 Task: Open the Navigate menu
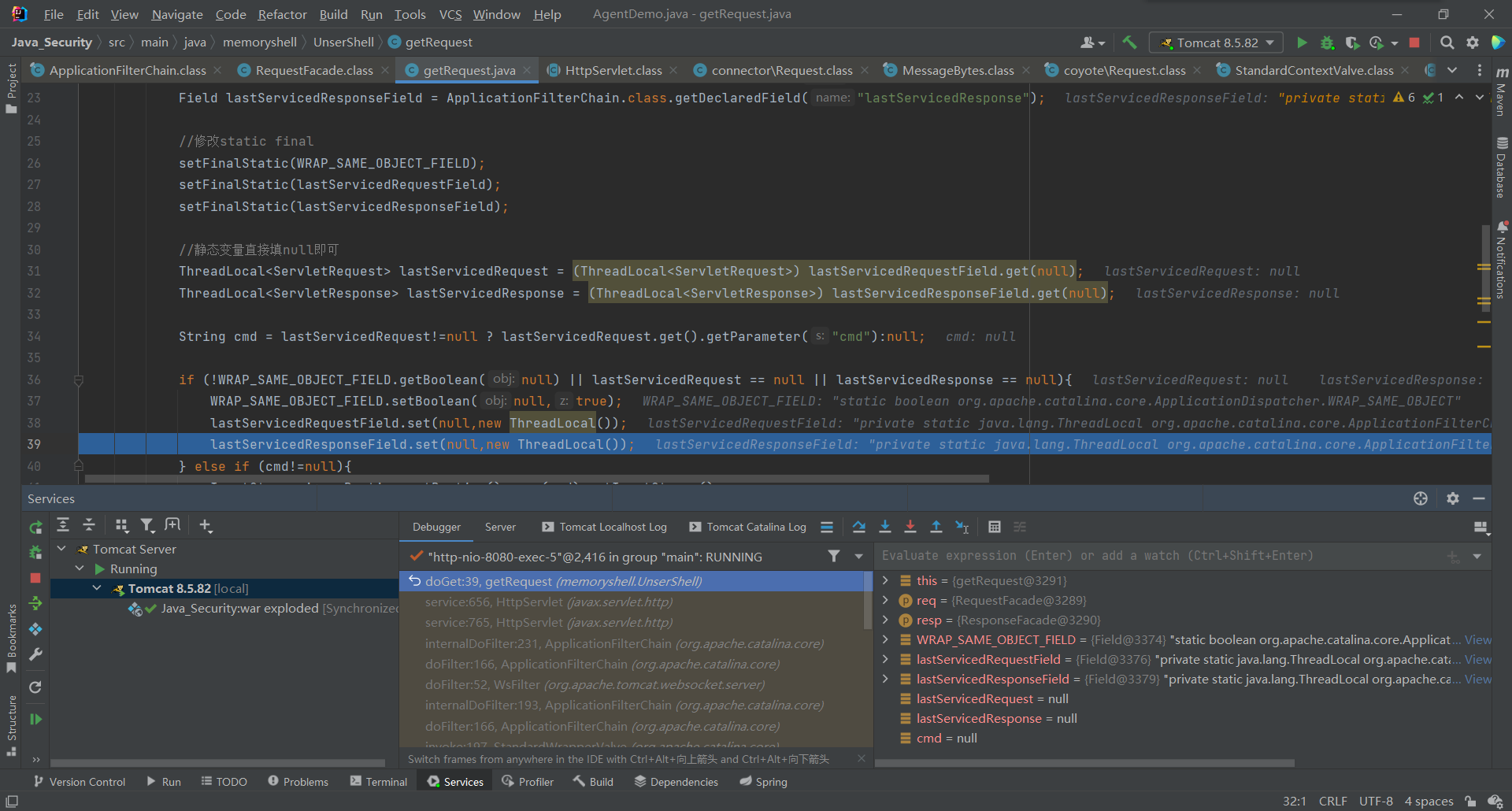click(177, 14)
